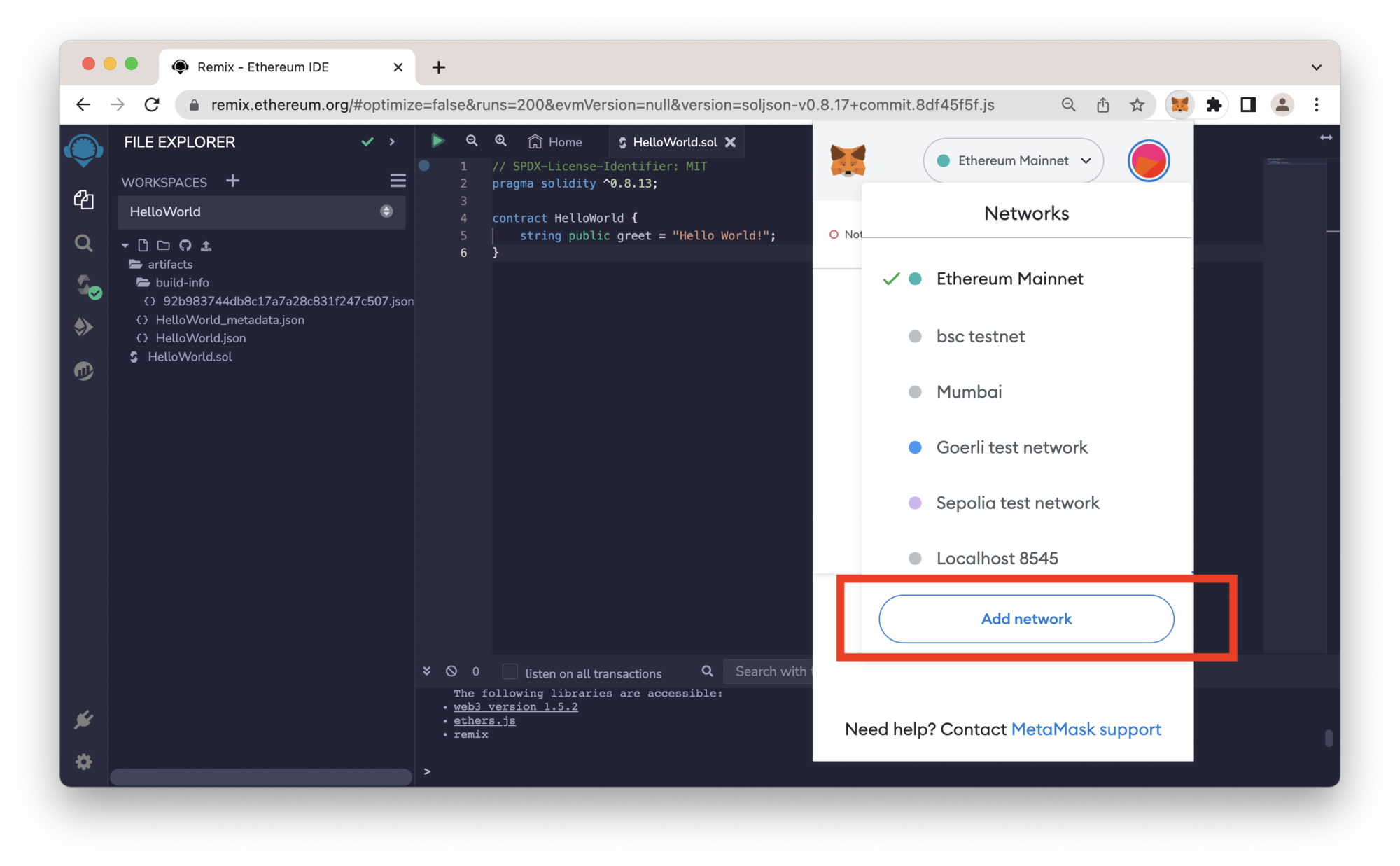Click the MetaMask fox extension icon
Image resolution: width=1400 pixels, height=866 pixels.
coord(1179,105)
